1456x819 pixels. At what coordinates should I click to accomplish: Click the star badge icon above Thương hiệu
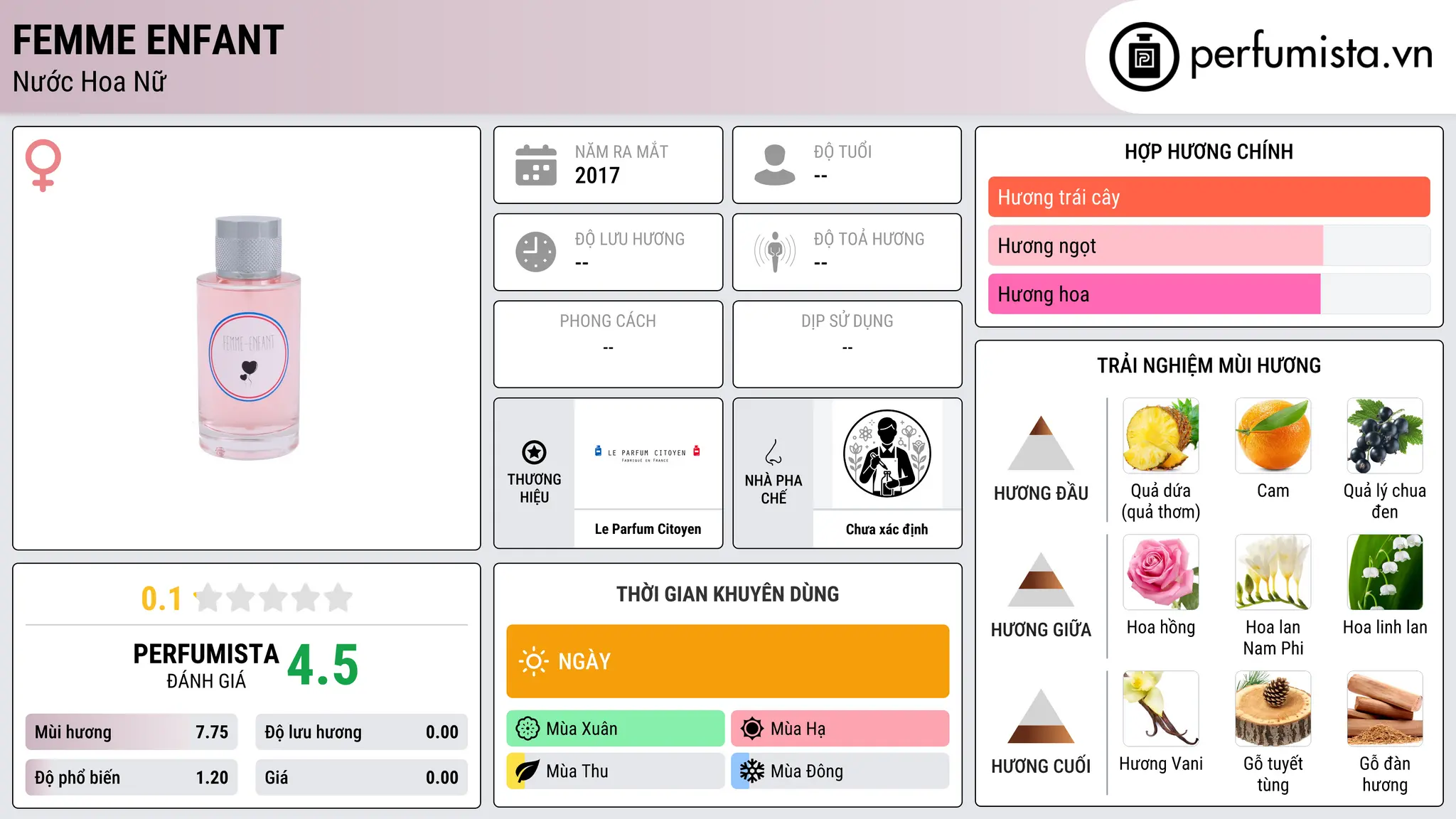(534, 452)
